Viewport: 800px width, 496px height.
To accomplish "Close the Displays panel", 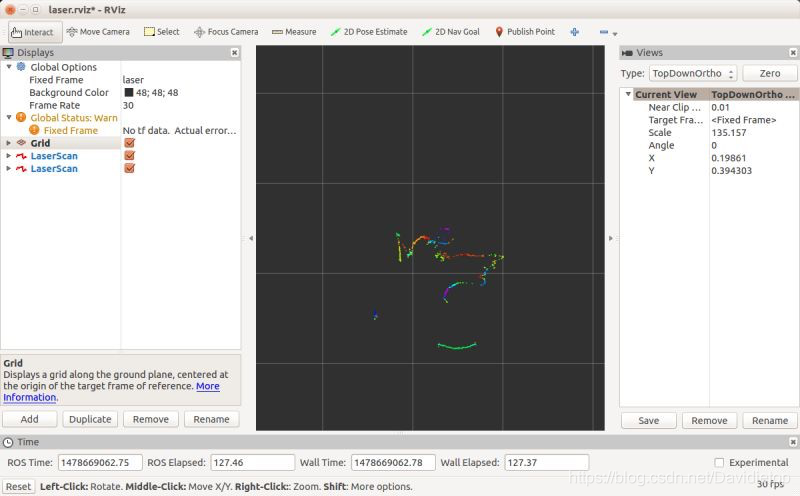I will 234,53.
